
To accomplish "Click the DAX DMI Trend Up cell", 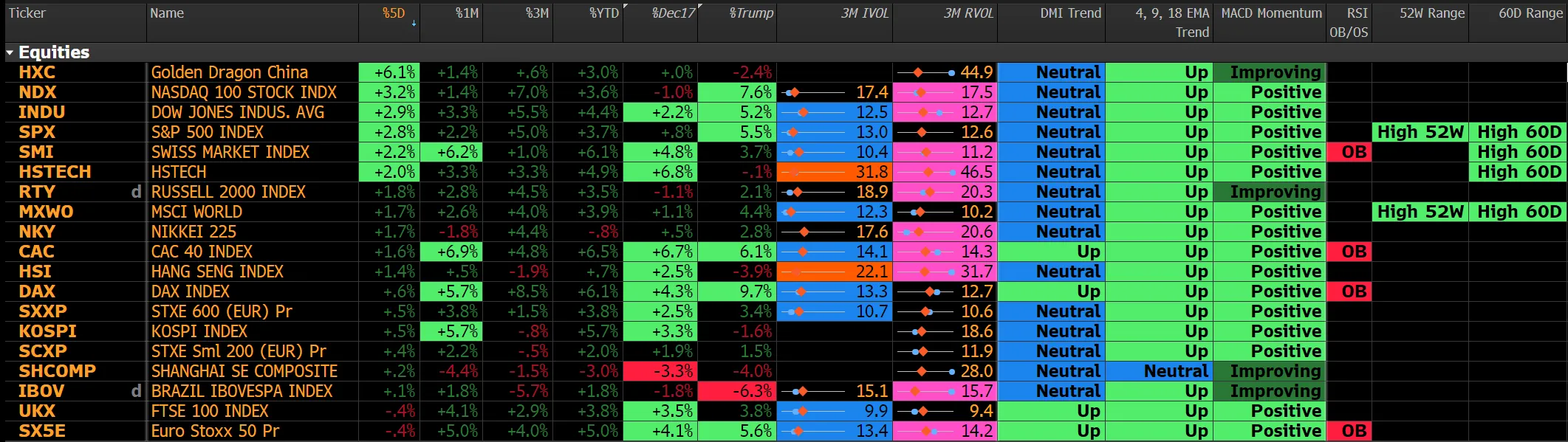I will click(x=1051, y=291).
